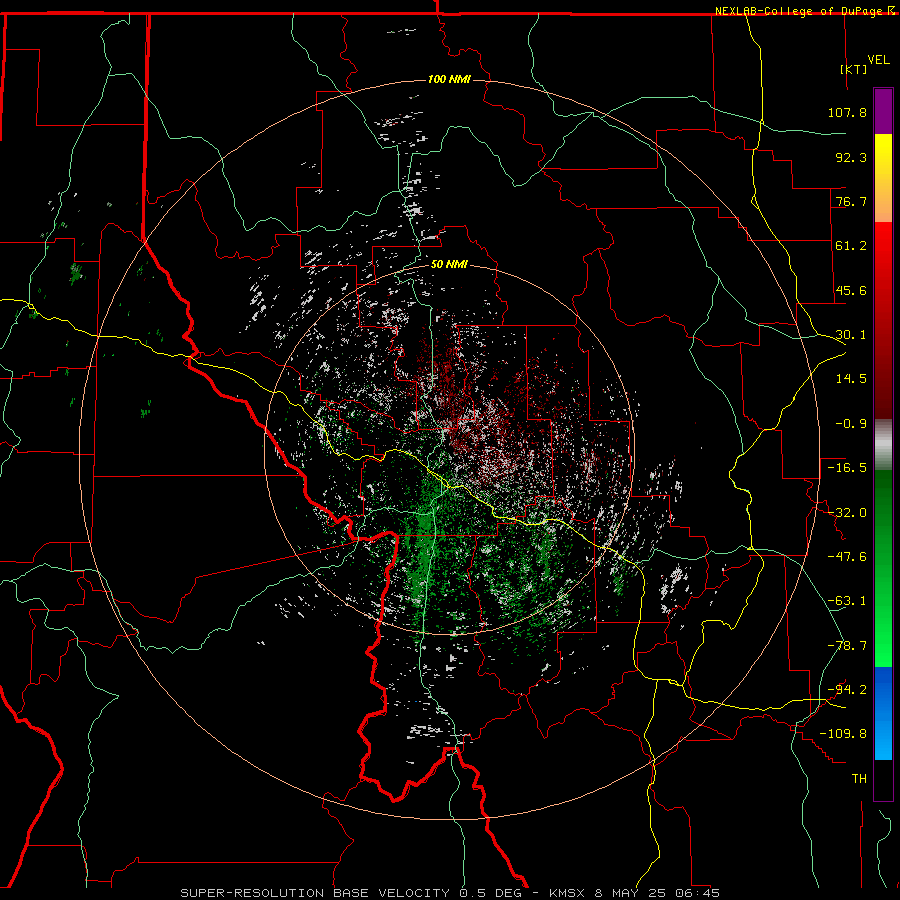Click the TH label at the bottom of the legend
The width and height of the screenshot is (900, 900).
coord(859,779)
